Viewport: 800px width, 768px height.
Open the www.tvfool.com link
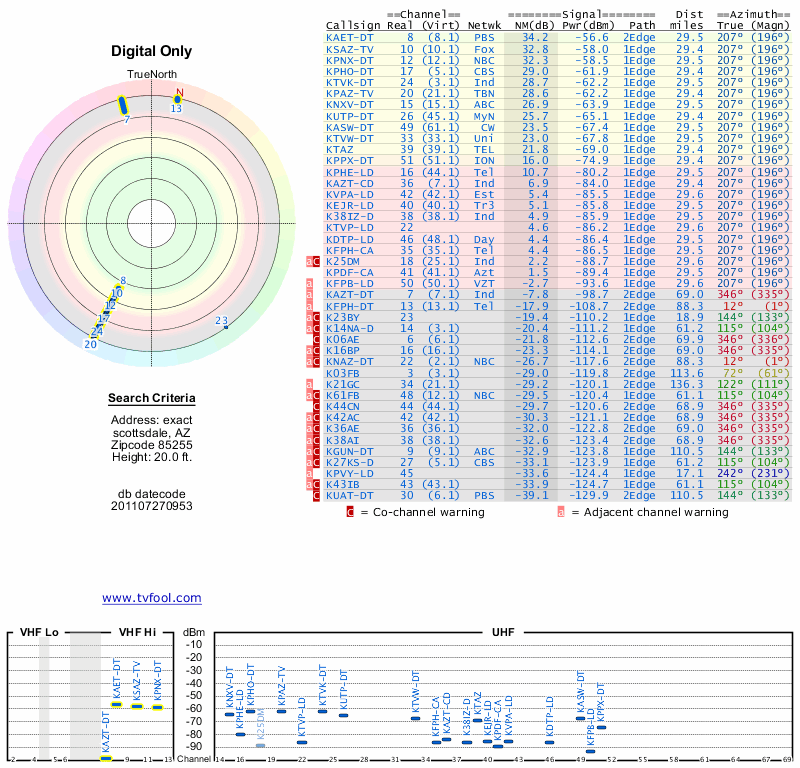pyautogui.click(x=151, y=598)
